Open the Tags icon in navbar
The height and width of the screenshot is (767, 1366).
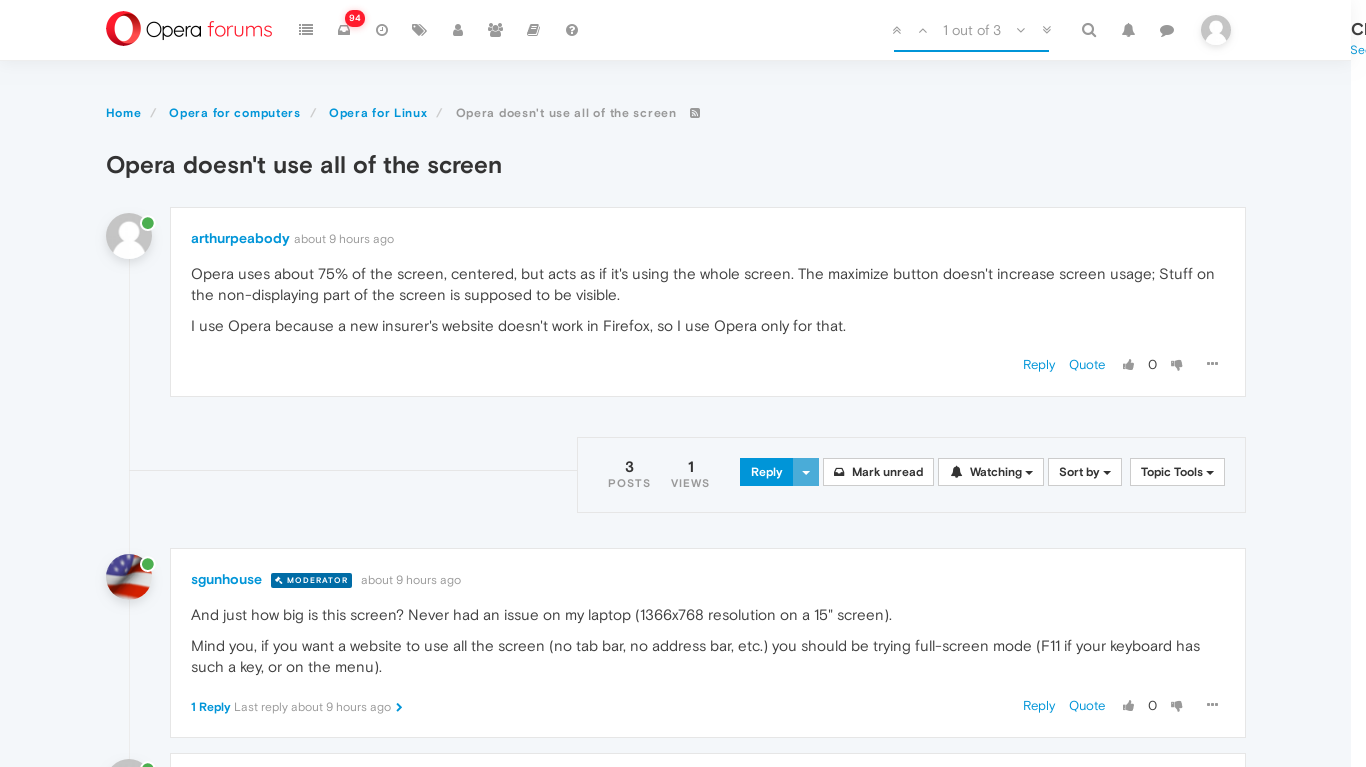coord(419,30)
